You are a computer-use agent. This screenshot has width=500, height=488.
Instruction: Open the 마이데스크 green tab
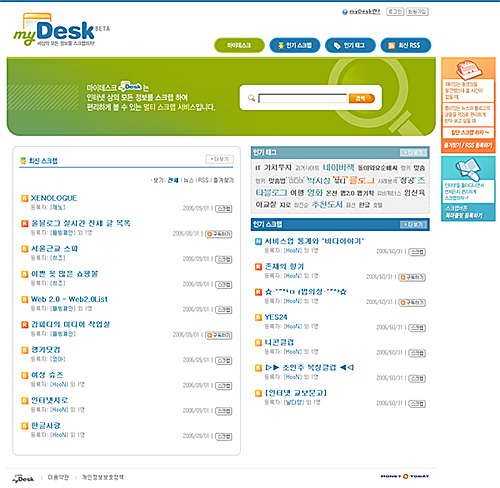coord(239,45)
